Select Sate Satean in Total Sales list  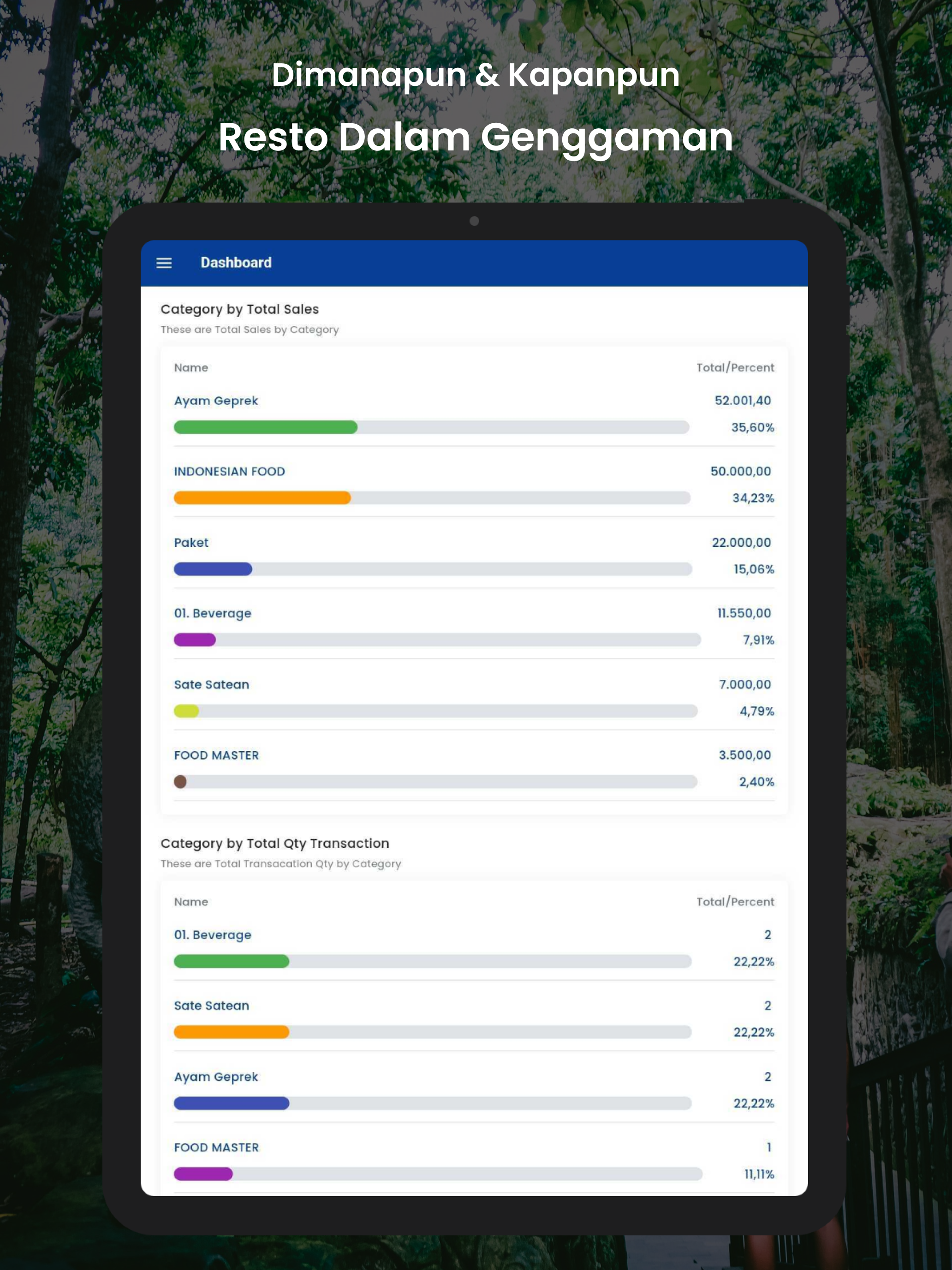click(212, 684)
